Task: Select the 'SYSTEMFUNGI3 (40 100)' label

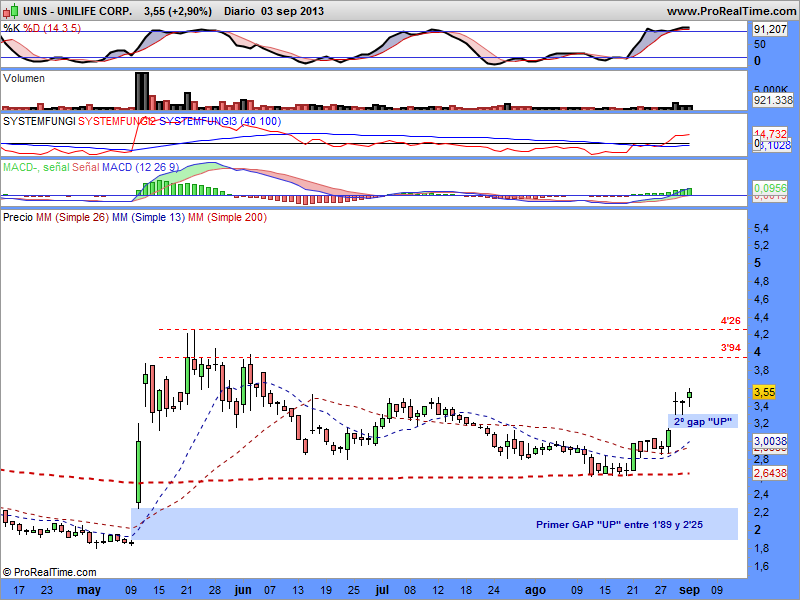Action: [x=220, y=121]
